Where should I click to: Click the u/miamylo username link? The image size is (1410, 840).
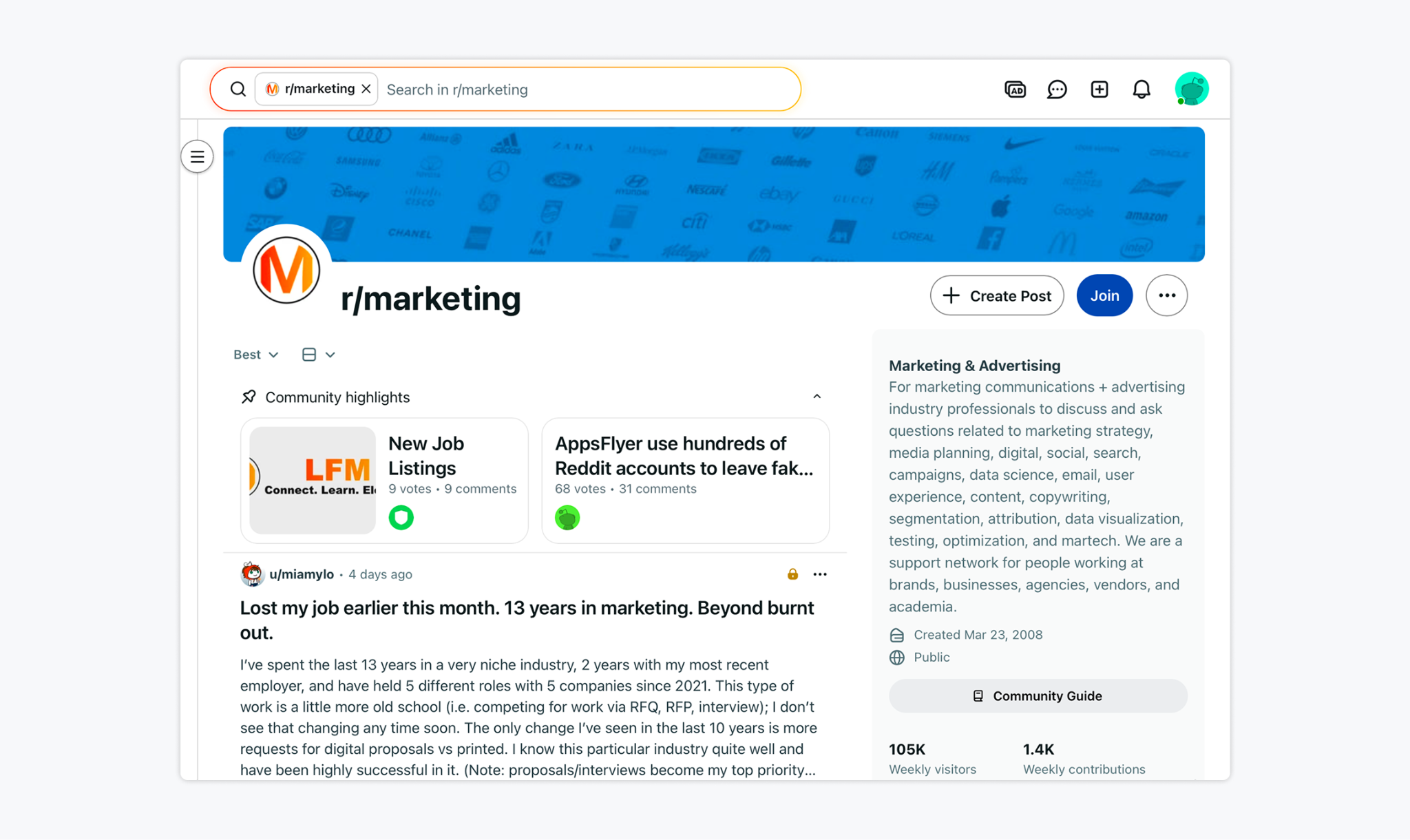tap(302, 574)
